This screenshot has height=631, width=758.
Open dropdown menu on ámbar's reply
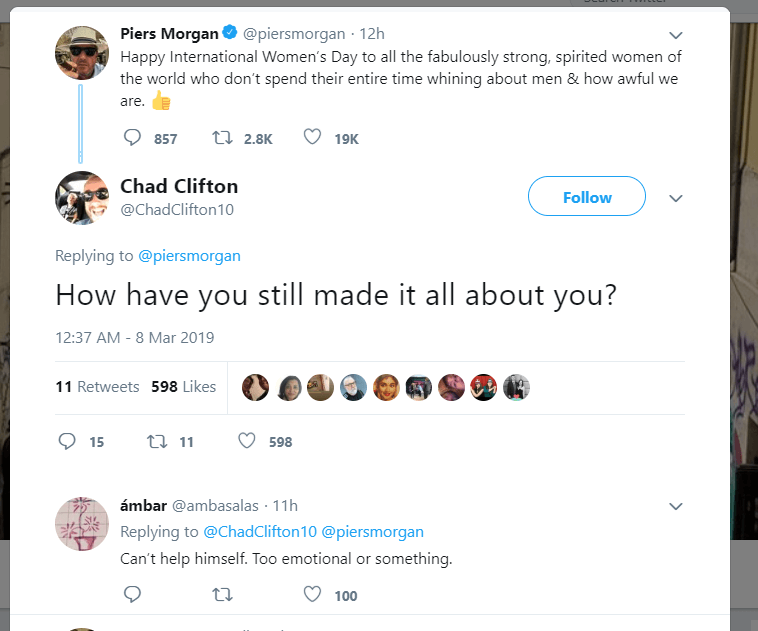tap(676, 506)
